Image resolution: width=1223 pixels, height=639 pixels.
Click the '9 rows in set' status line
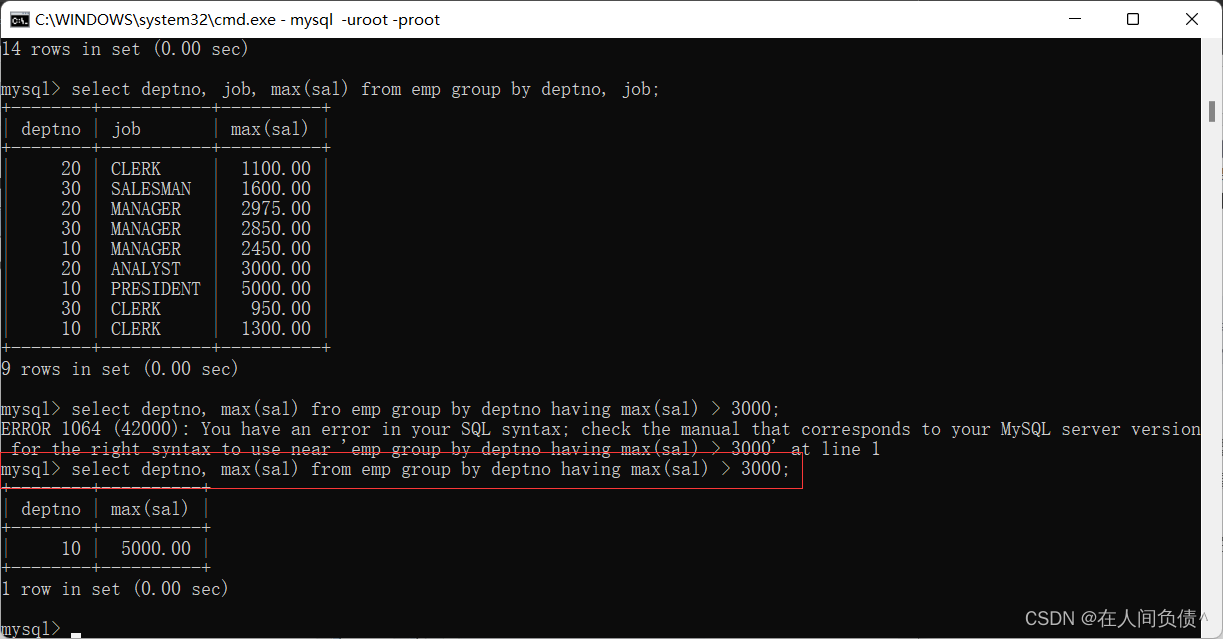click(x=120, y=369)
